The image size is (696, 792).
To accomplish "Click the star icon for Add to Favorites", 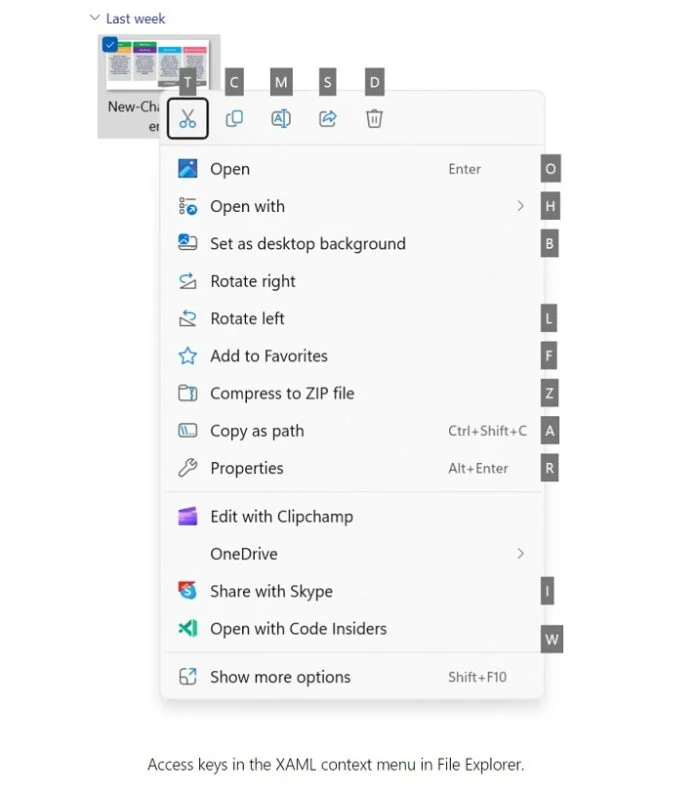I will click(187, 356).
